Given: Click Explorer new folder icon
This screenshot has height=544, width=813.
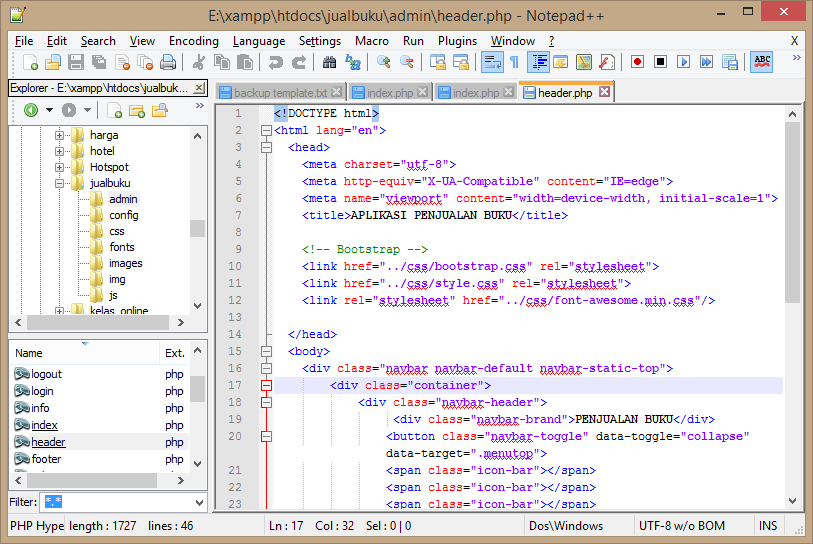Looking at the screenshot, I should pyautogui.click(x=137, y=110).
